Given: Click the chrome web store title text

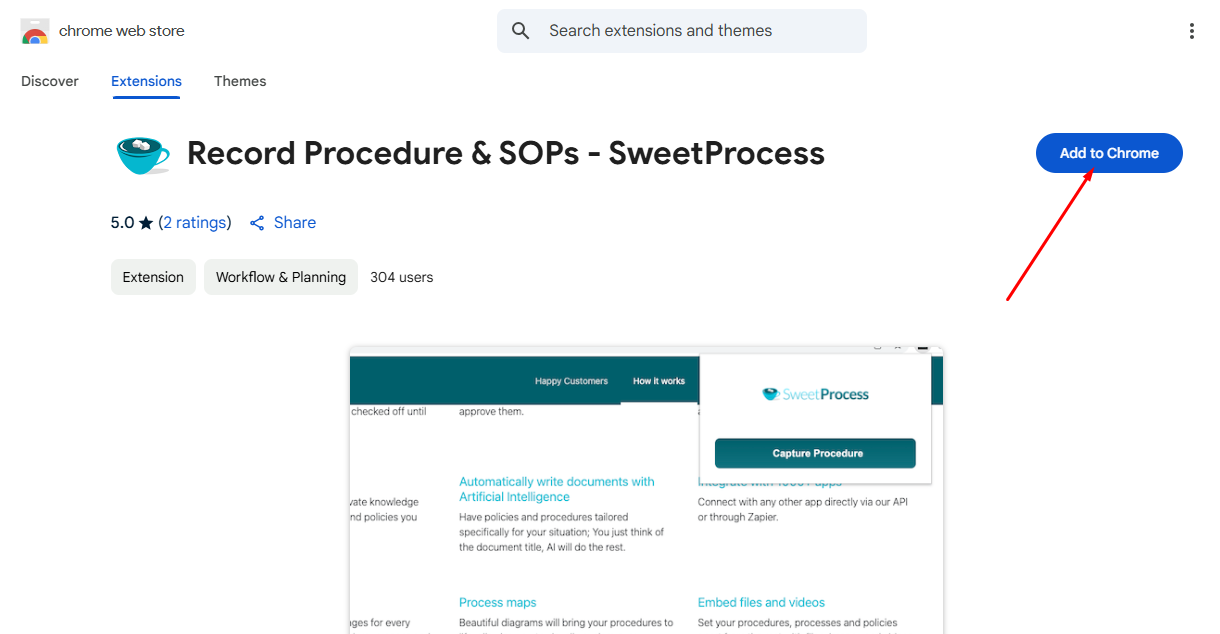Looking at the screenshot, I should [x=122, y=31].
